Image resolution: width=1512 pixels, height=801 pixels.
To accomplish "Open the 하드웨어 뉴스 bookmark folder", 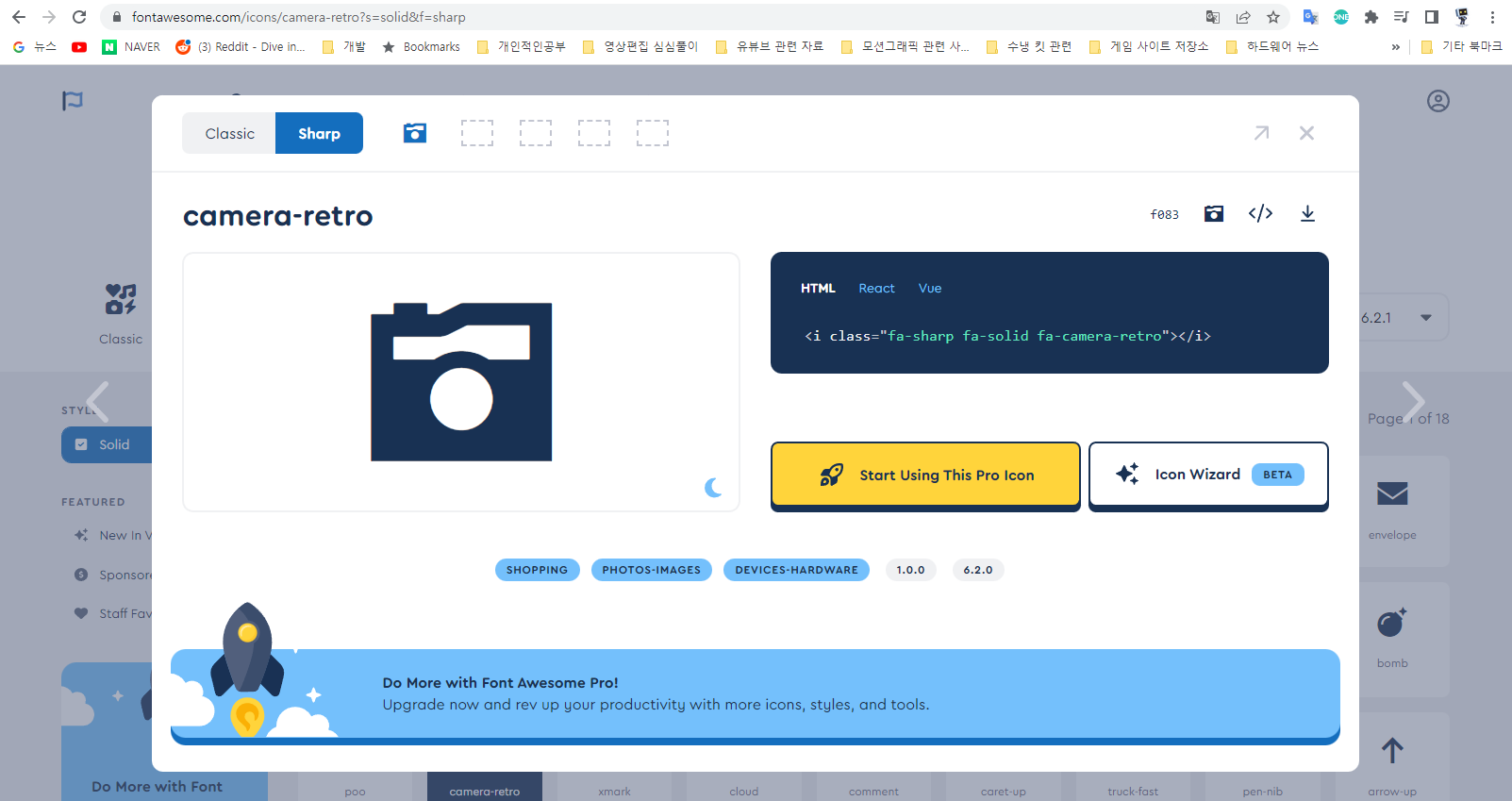I will (1271, 46).
